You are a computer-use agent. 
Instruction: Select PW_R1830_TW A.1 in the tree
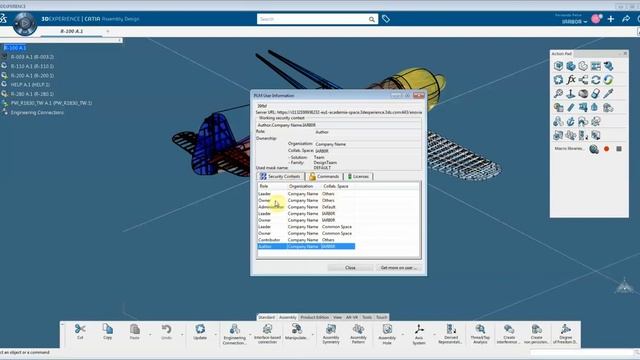tap(51, 103)
